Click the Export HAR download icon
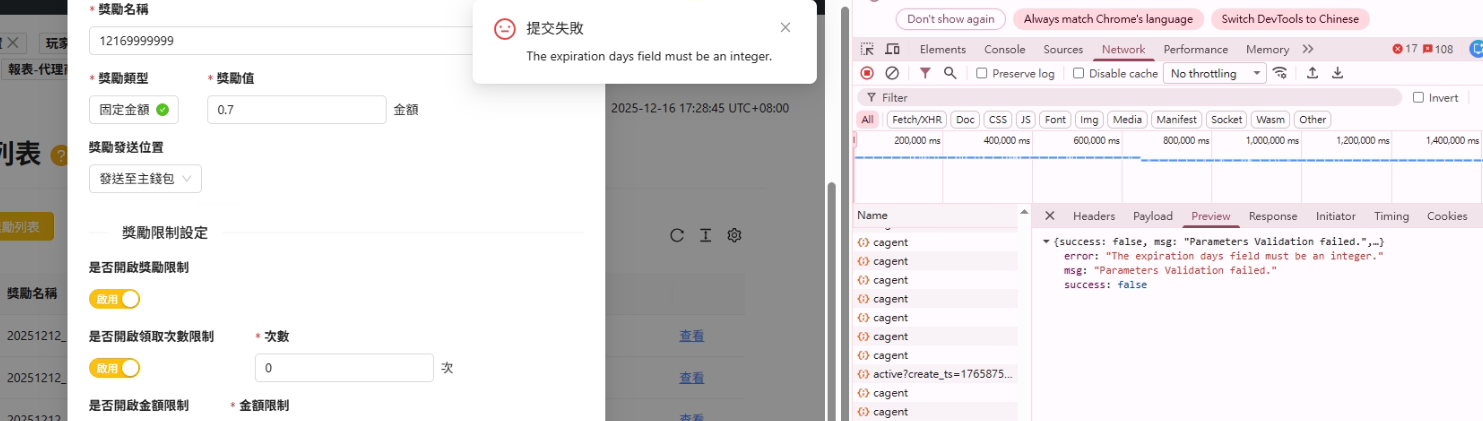The image size is (1483, 421). coord(1337,73)
